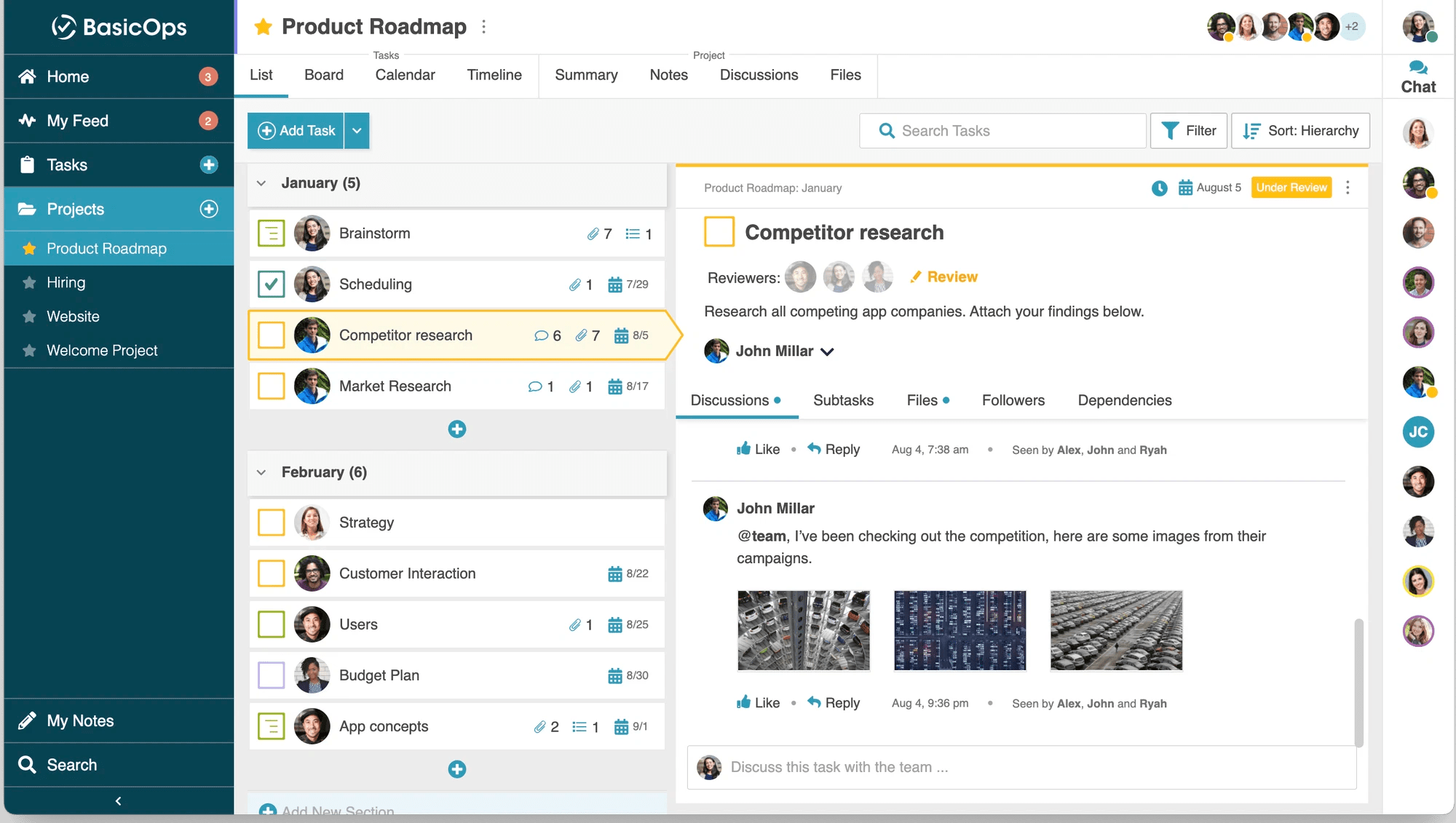Collapse the sidebar with the left arrow
The width and height of the screenshot is (1456, 823).
118,800
